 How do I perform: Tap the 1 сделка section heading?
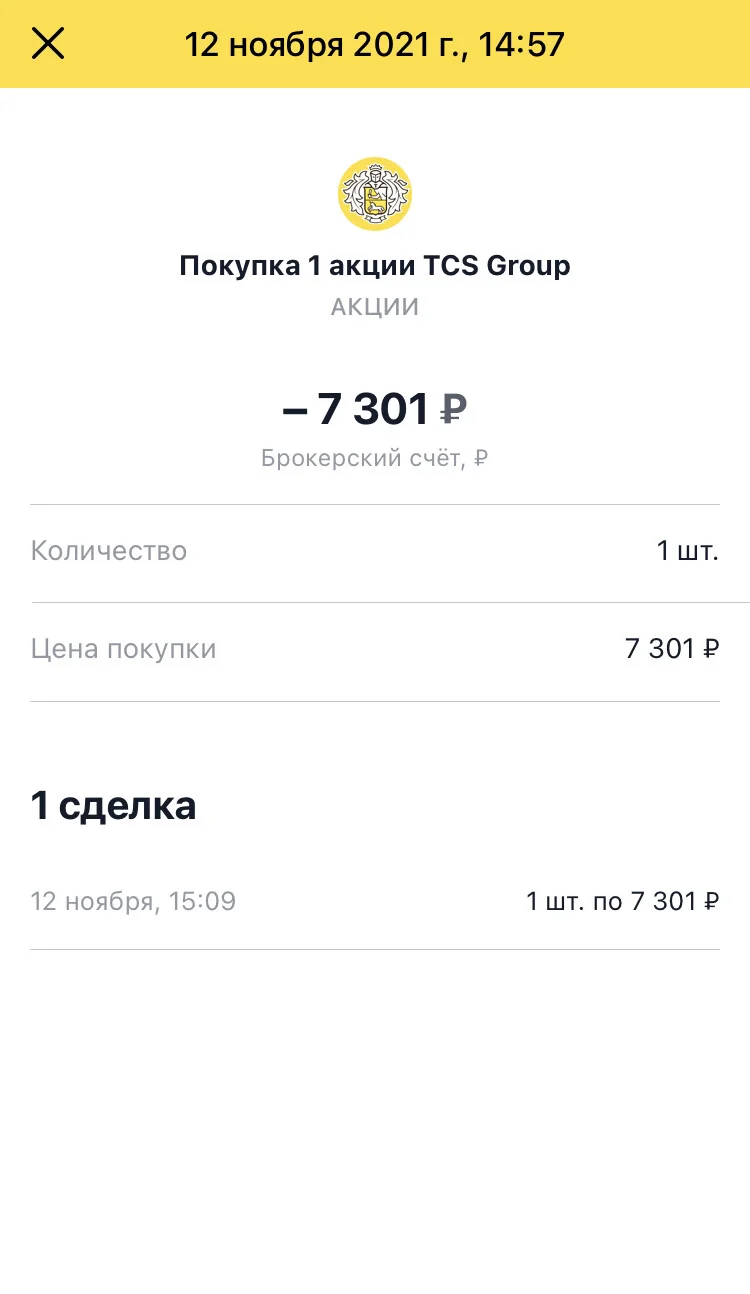pos(114,806)
